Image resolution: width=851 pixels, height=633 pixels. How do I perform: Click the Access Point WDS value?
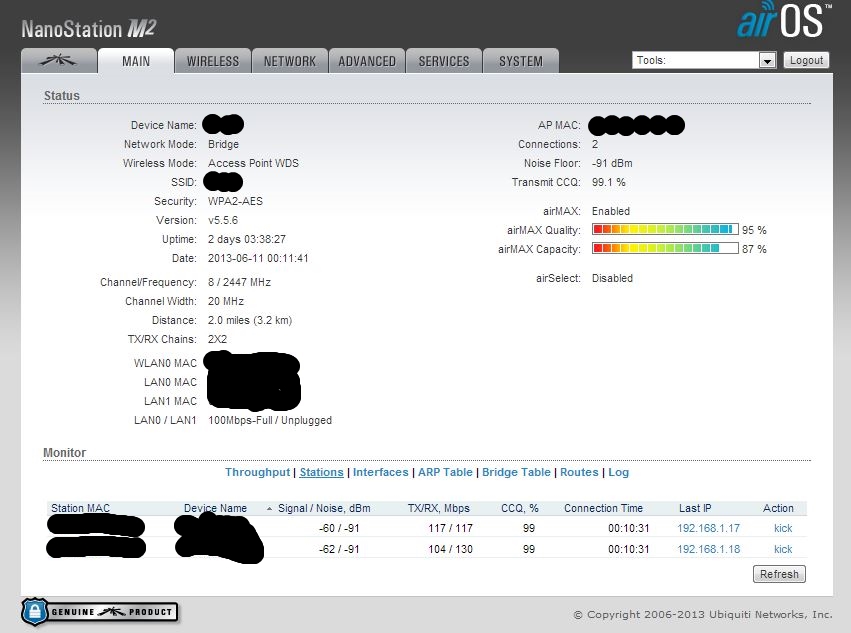click(x=253, y=163)
